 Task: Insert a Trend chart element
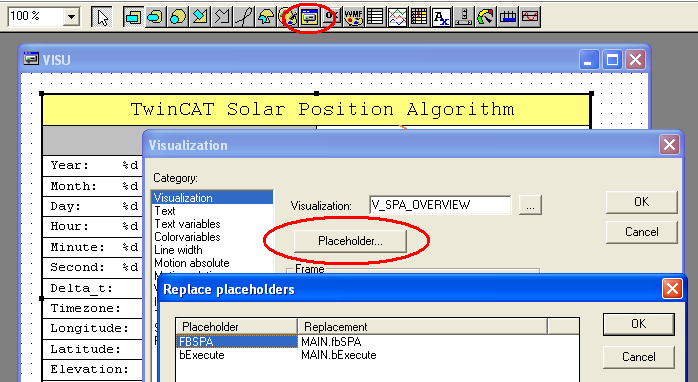tap(398, 17)
